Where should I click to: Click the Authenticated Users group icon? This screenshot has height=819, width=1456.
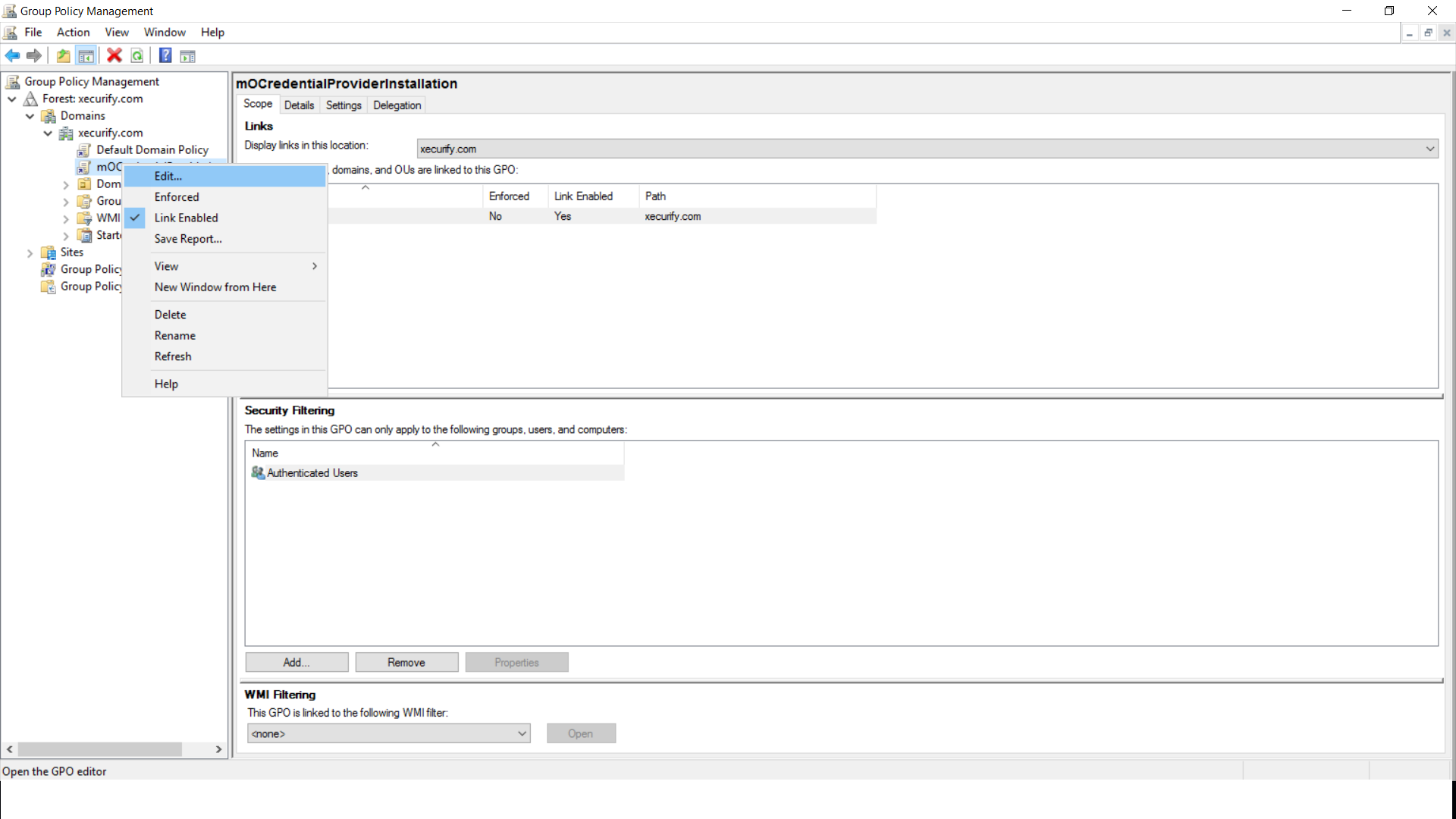point(258,472)
